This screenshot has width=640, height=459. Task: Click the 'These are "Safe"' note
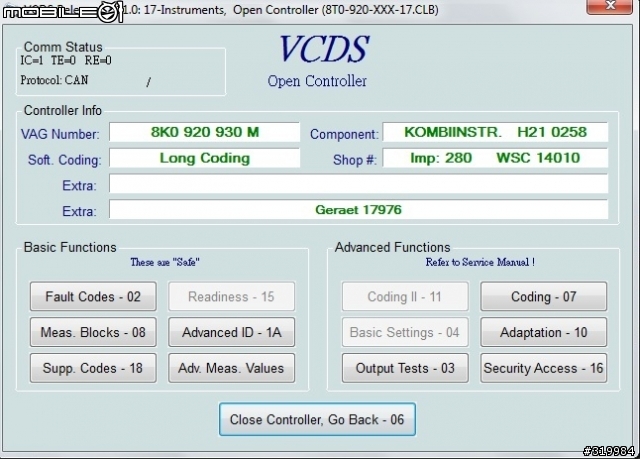click(x=165, y=262)
